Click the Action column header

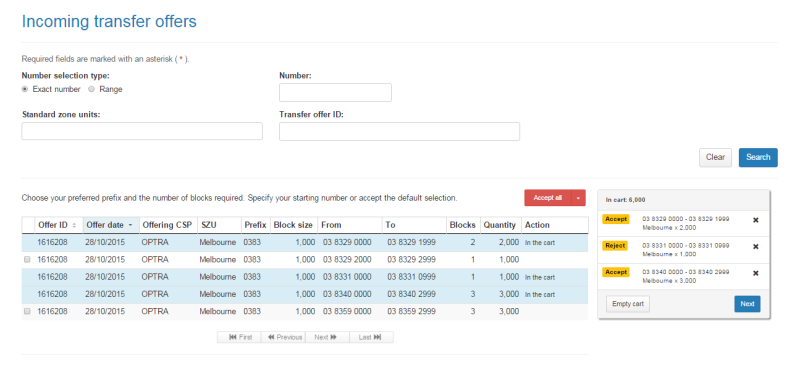(554, 225)
